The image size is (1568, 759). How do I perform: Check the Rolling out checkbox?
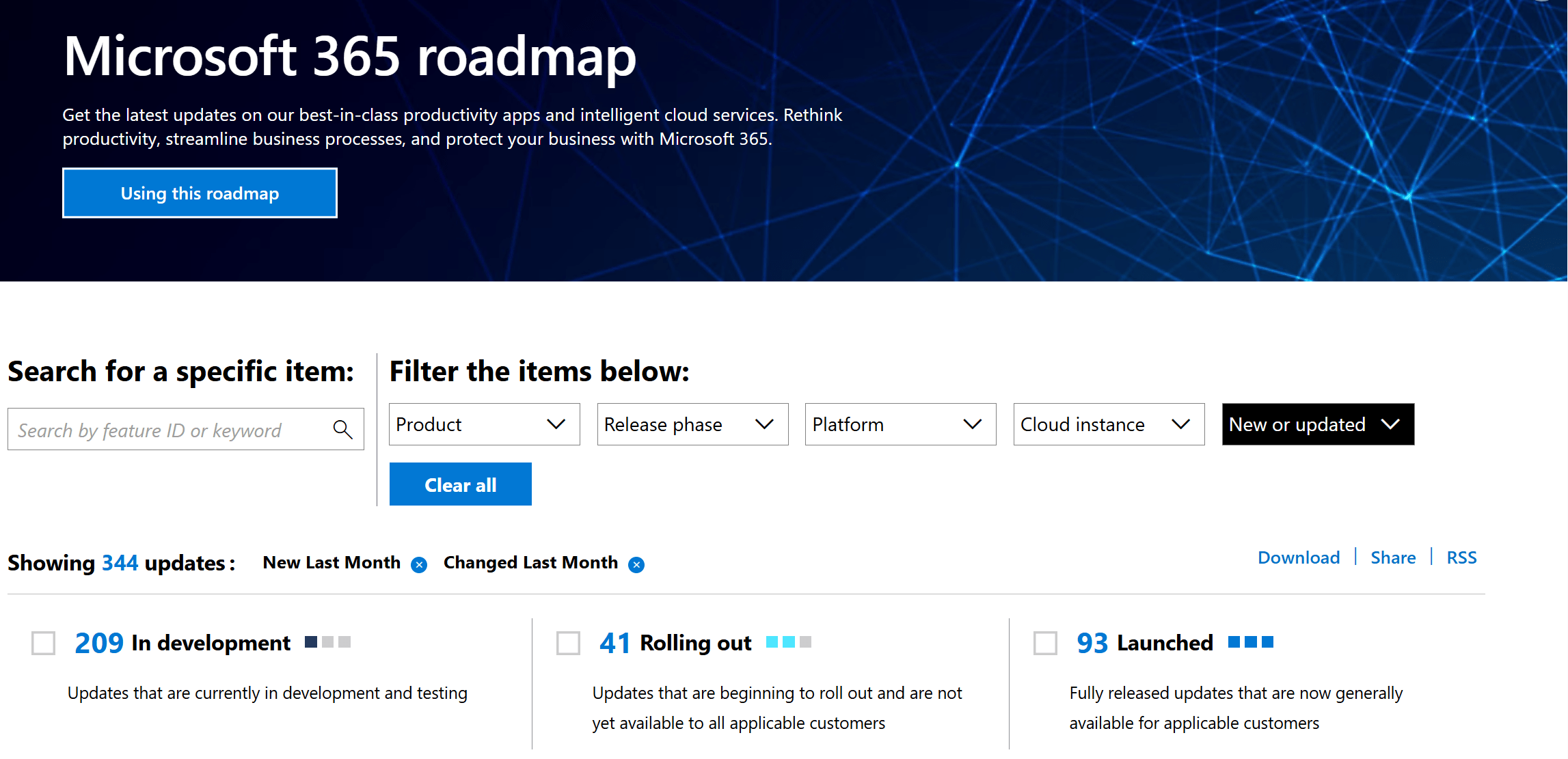(x=568, y=643)
